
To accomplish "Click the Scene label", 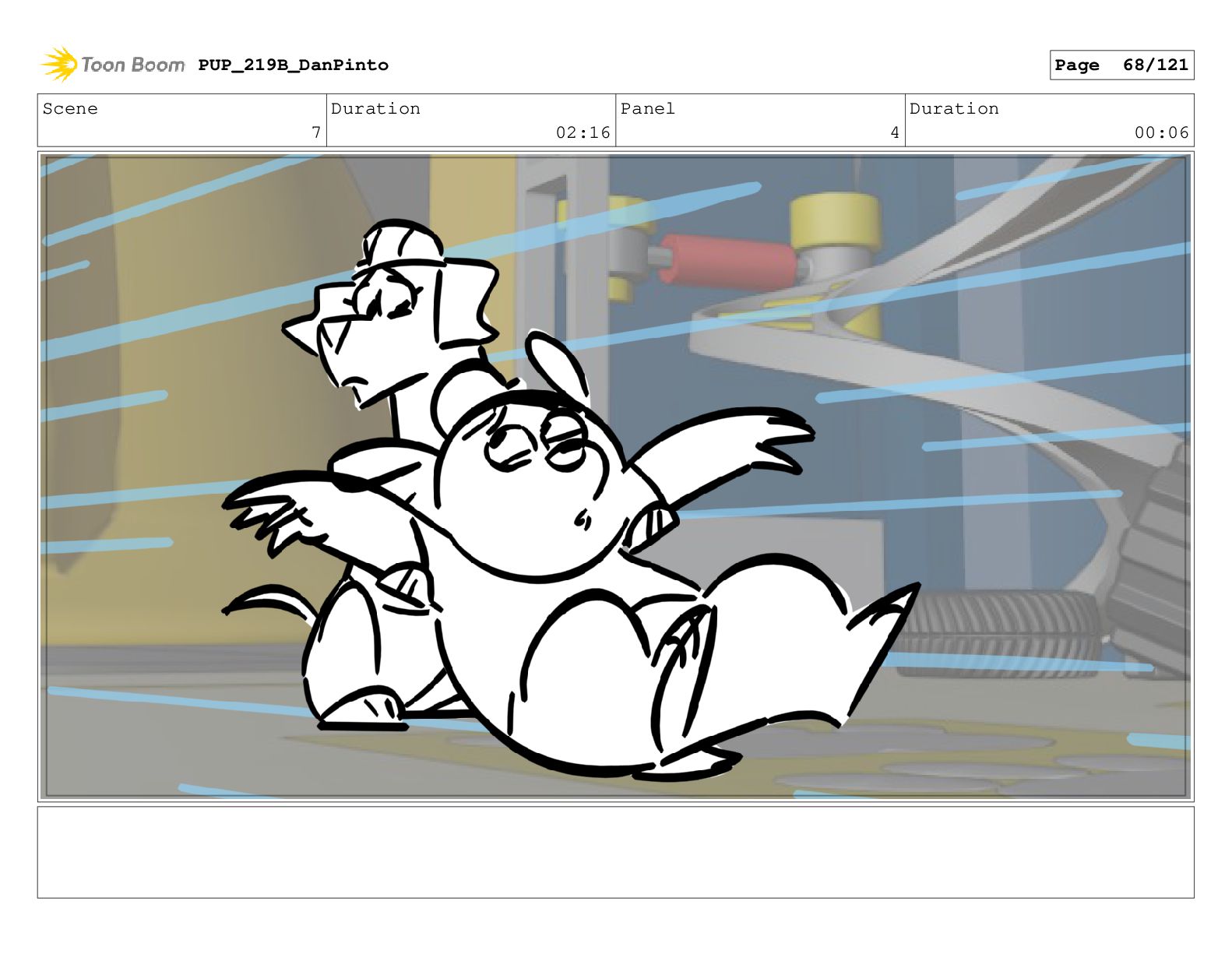I will (x=70, y=109).
